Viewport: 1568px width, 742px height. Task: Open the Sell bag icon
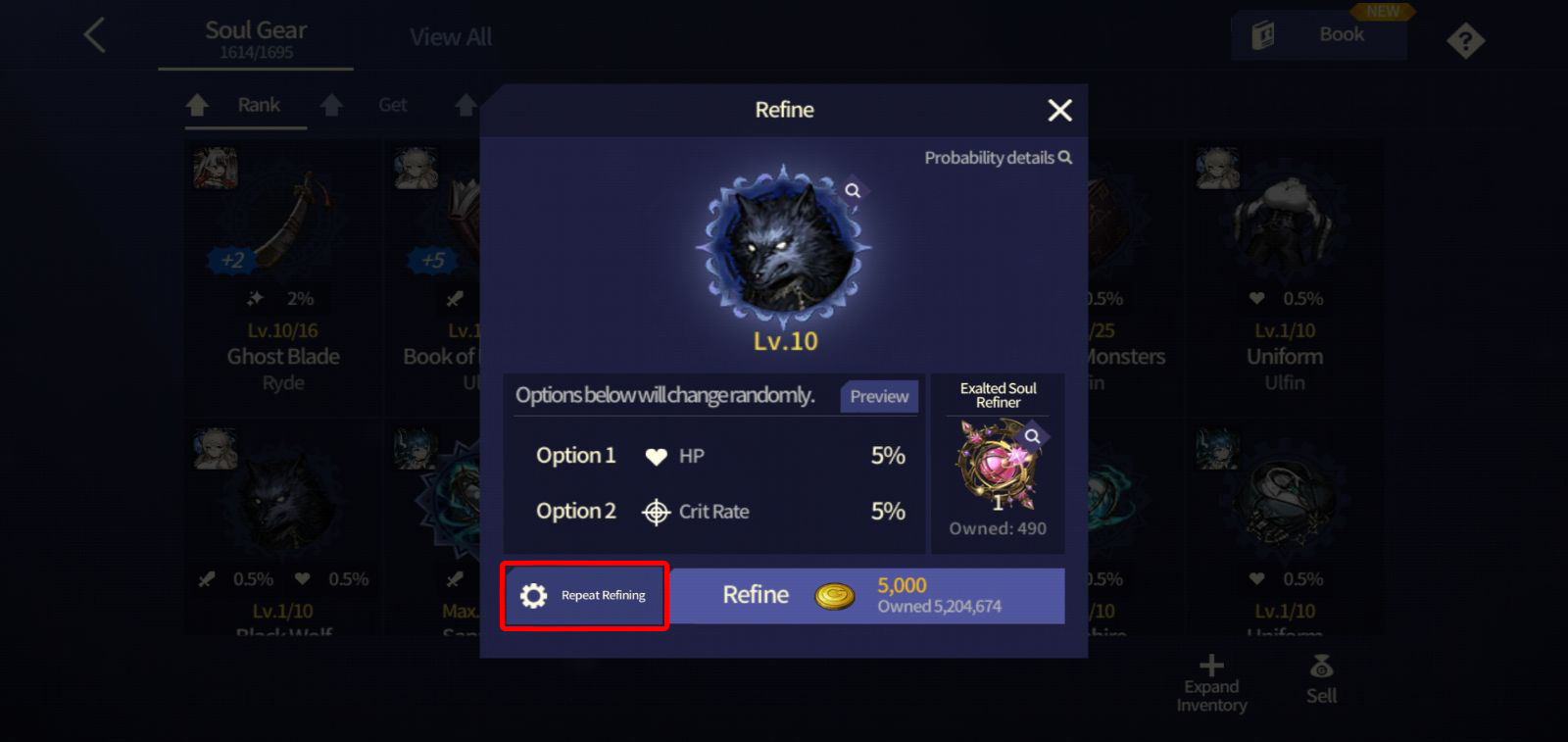[x=1321, y=668]
